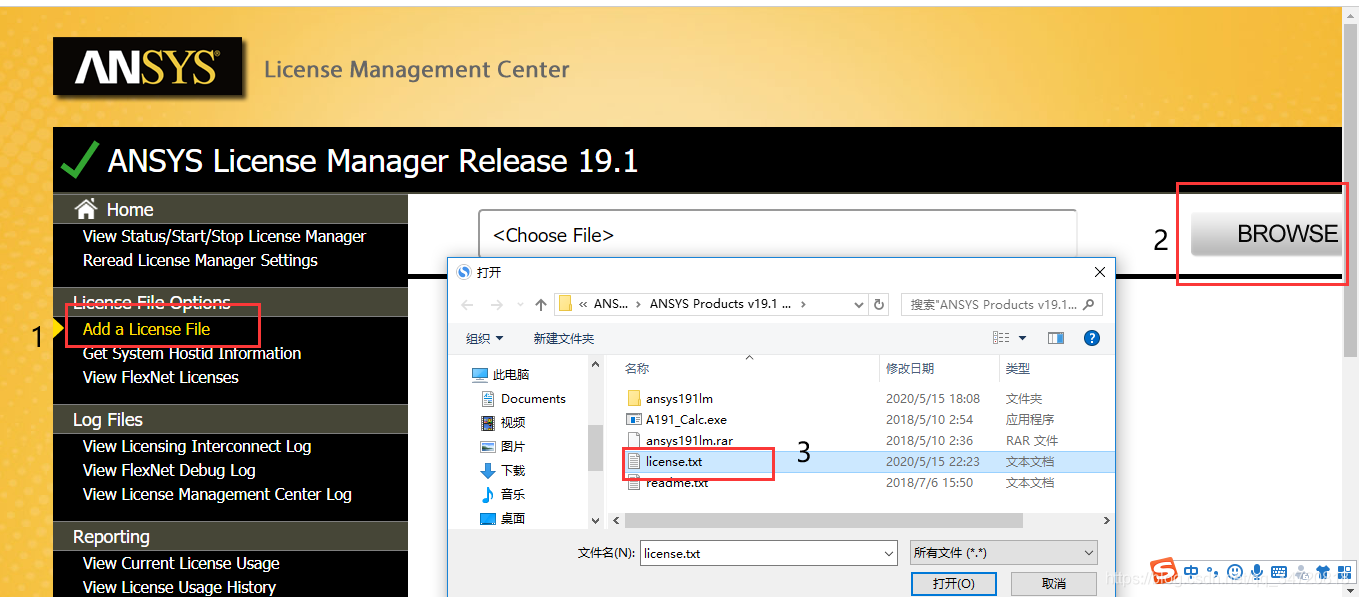1359x597 pixels.
Task: Click Sogou voice input microphone
Action: coord(1257,571)
